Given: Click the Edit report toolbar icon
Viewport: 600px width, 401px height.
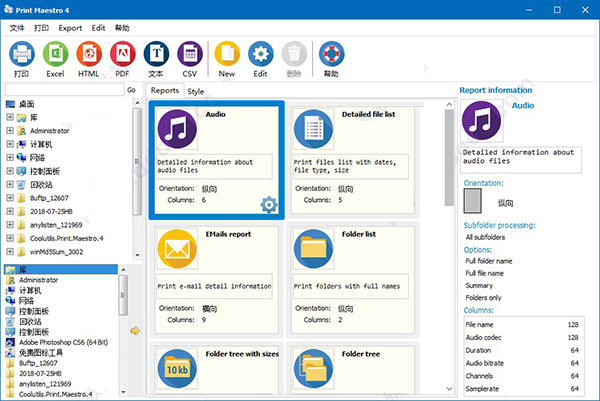Looking at the screenshot, I should 261,54.
